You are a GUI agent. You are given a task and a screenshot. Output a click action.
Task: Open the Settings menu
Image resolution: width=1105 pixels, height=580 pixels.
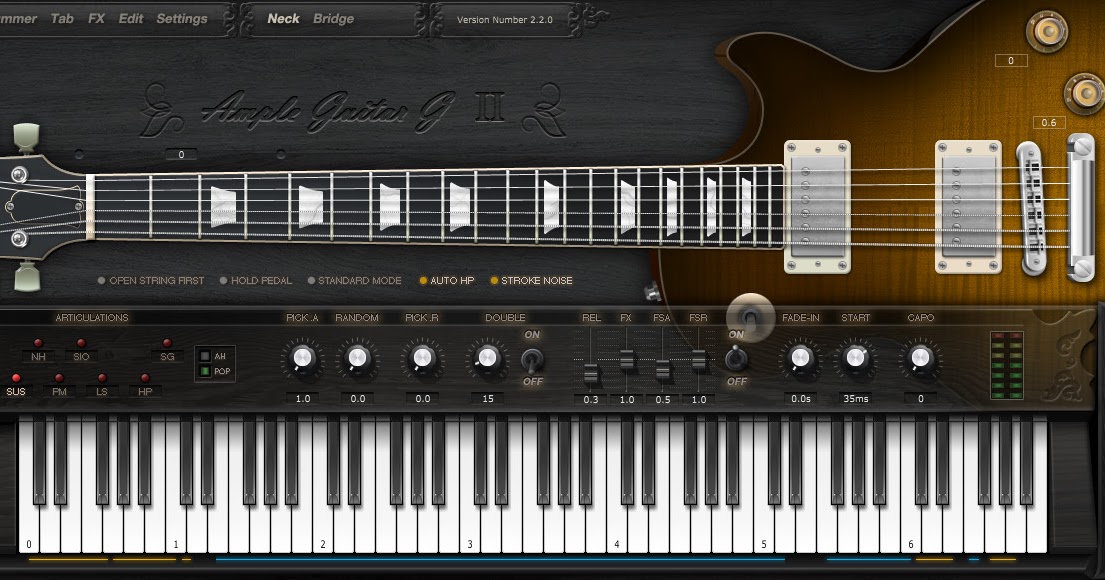(183, 18)
